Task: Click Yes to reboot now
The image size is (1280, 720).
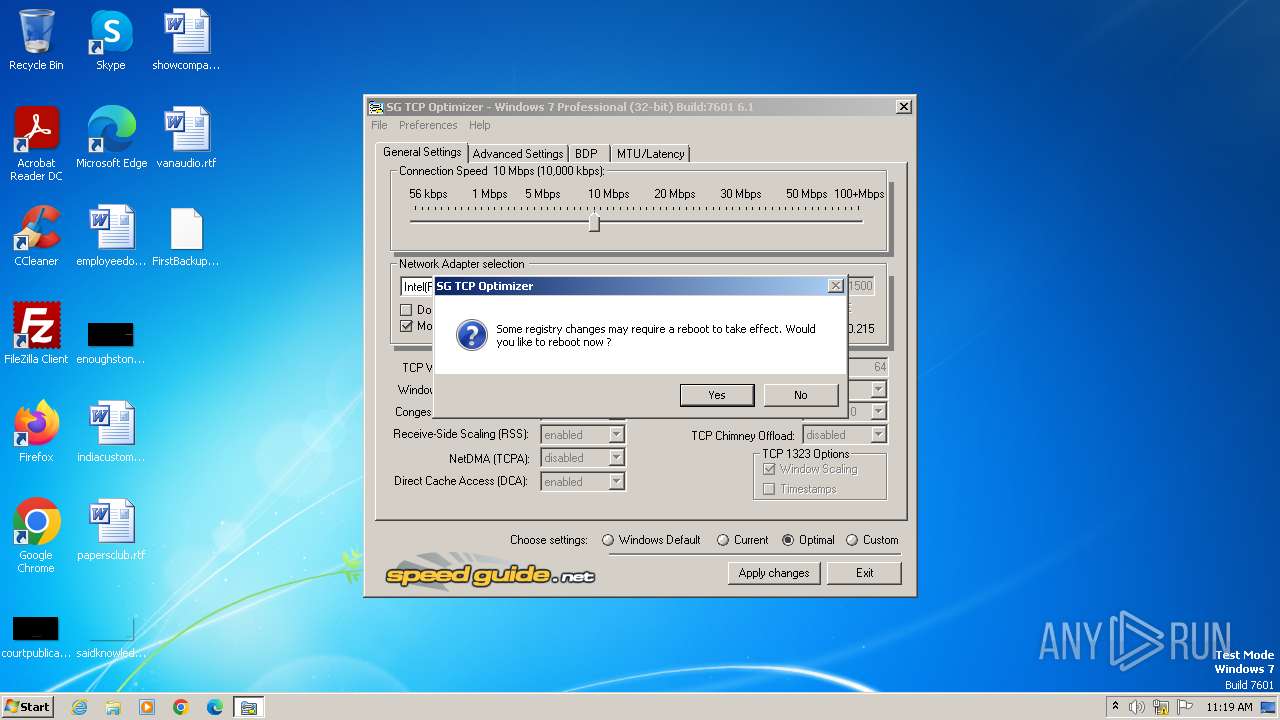Action: tap(717, 395)
